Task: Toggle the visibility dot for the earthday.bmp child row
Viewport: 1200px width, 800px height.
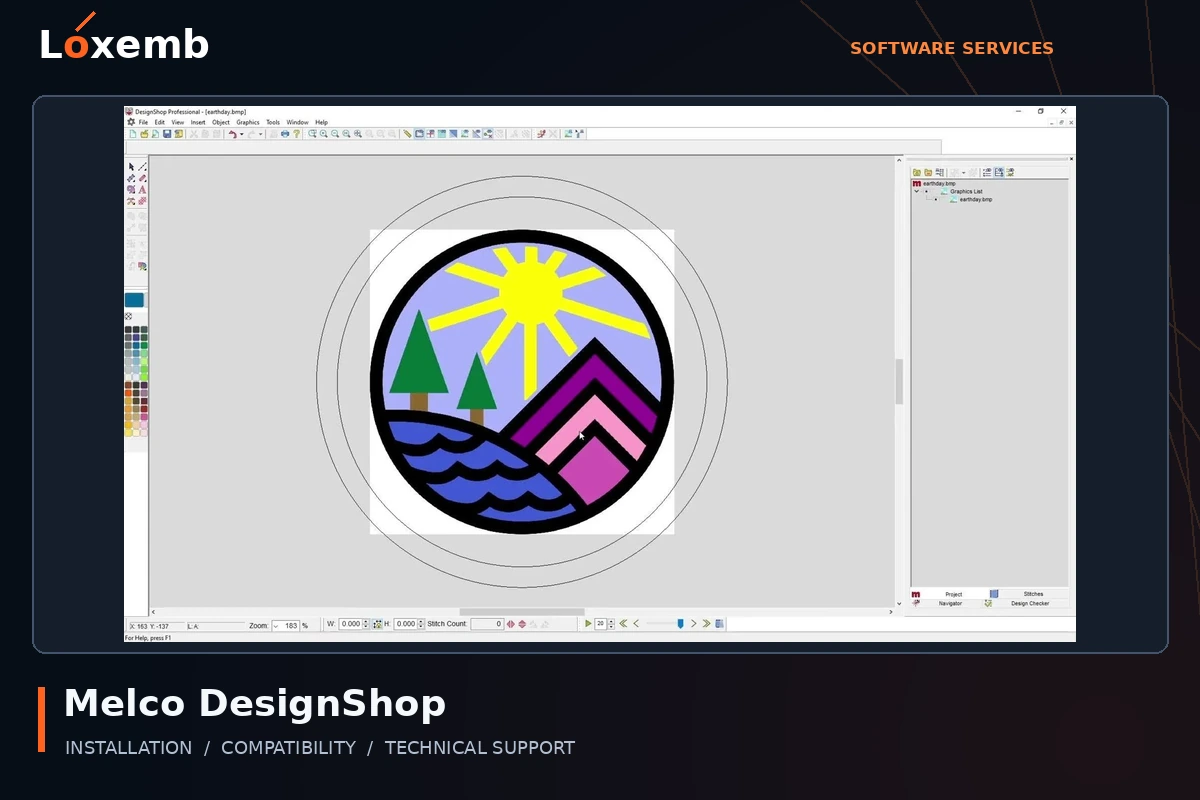Action: (936, 199)
